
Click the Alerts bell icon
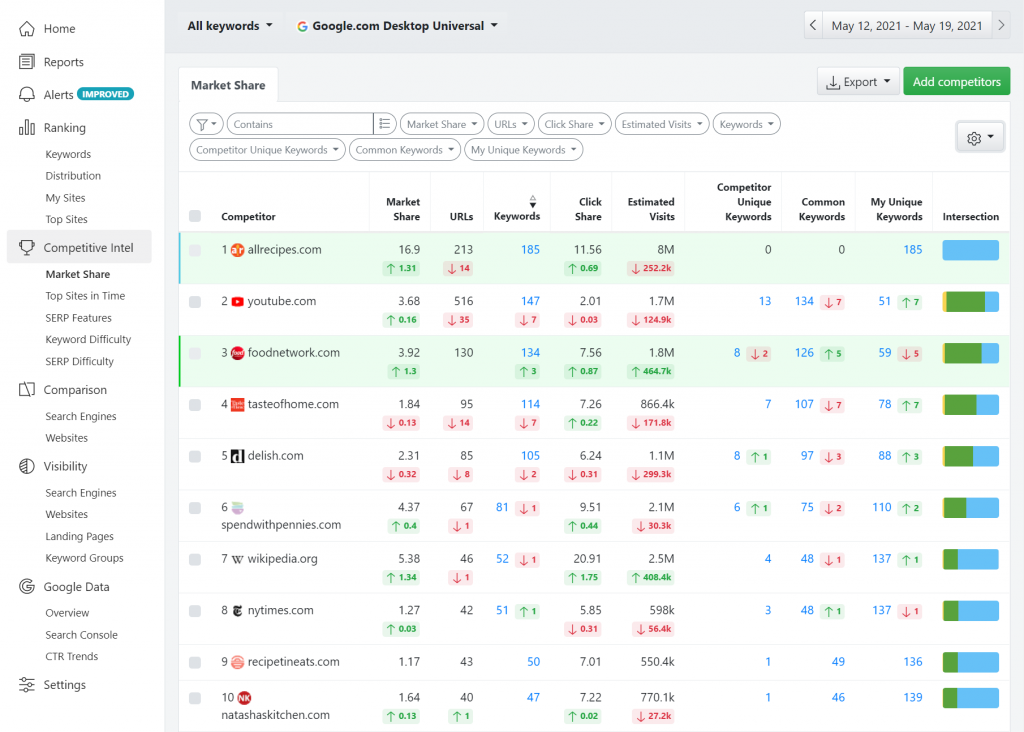point(27,95)
